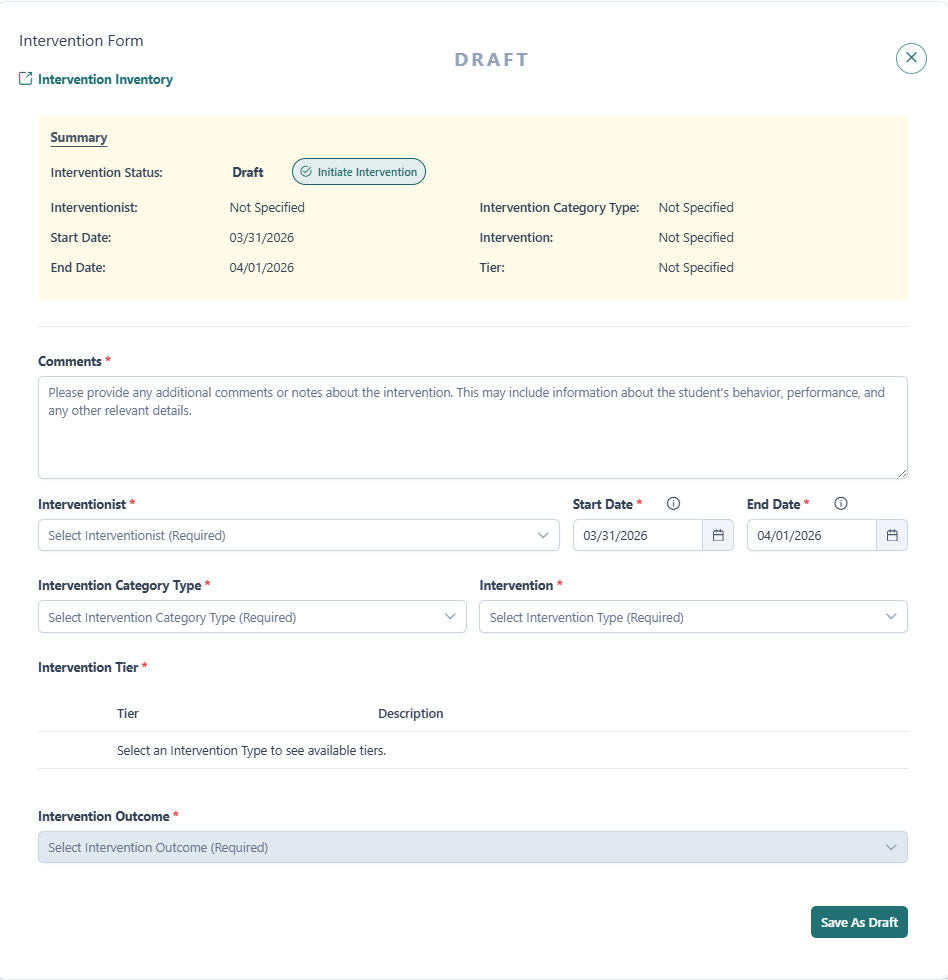Expand the Intervention Category Type dropdown

click(x=251, y=616)
